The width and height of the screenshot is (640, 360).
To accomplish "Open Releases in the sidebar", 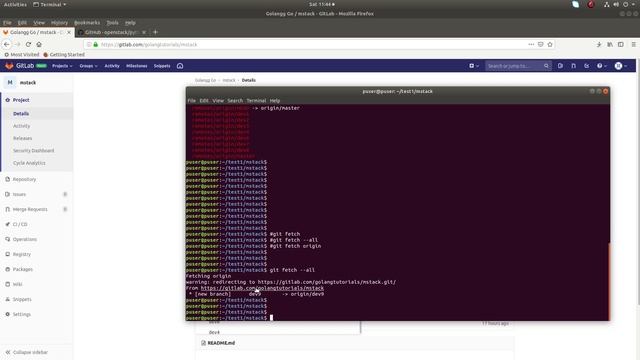I will coord(22,138).
